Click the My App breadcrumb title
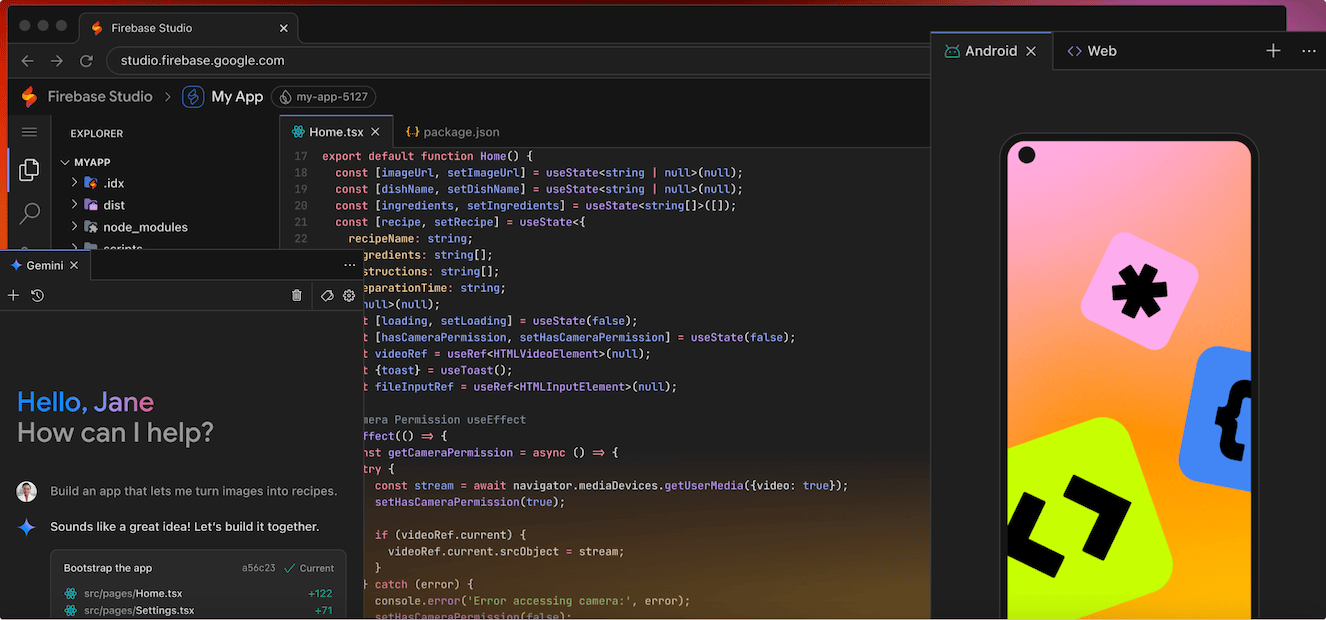This screenshot has width=1326, height=620. pos(237,97)
